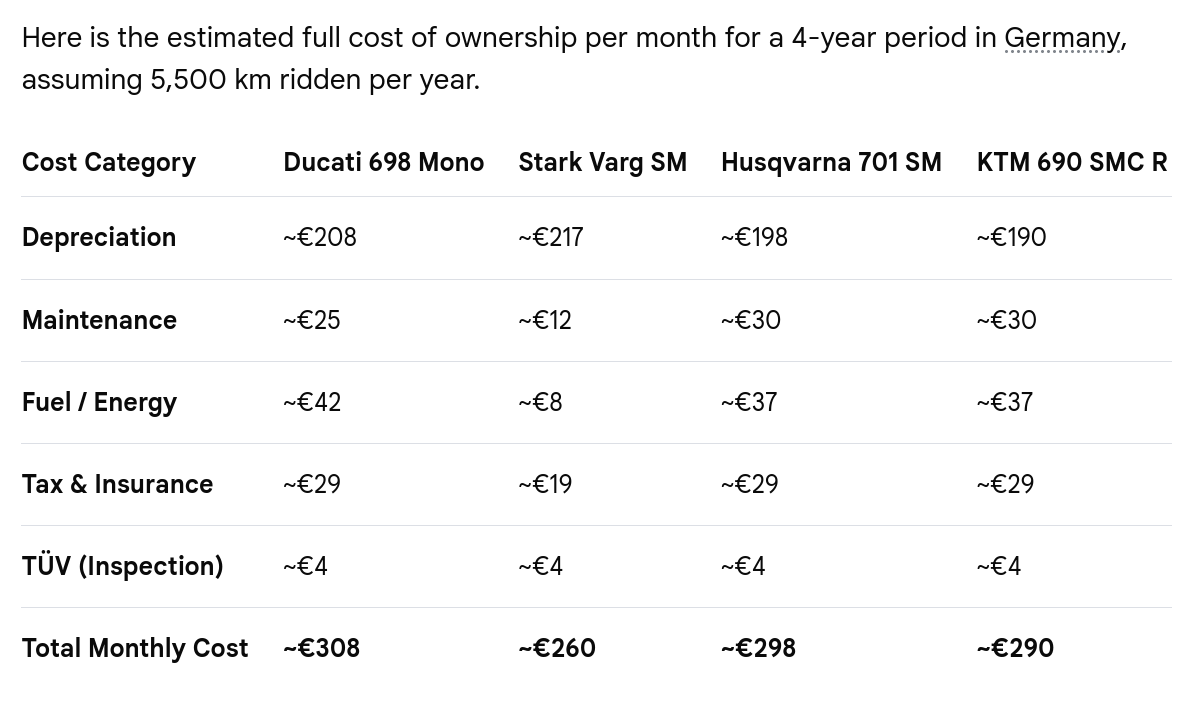Click the Tax & Insurance row label
Viewport: 1192px width, 701px height.
(x=117, y=484)
